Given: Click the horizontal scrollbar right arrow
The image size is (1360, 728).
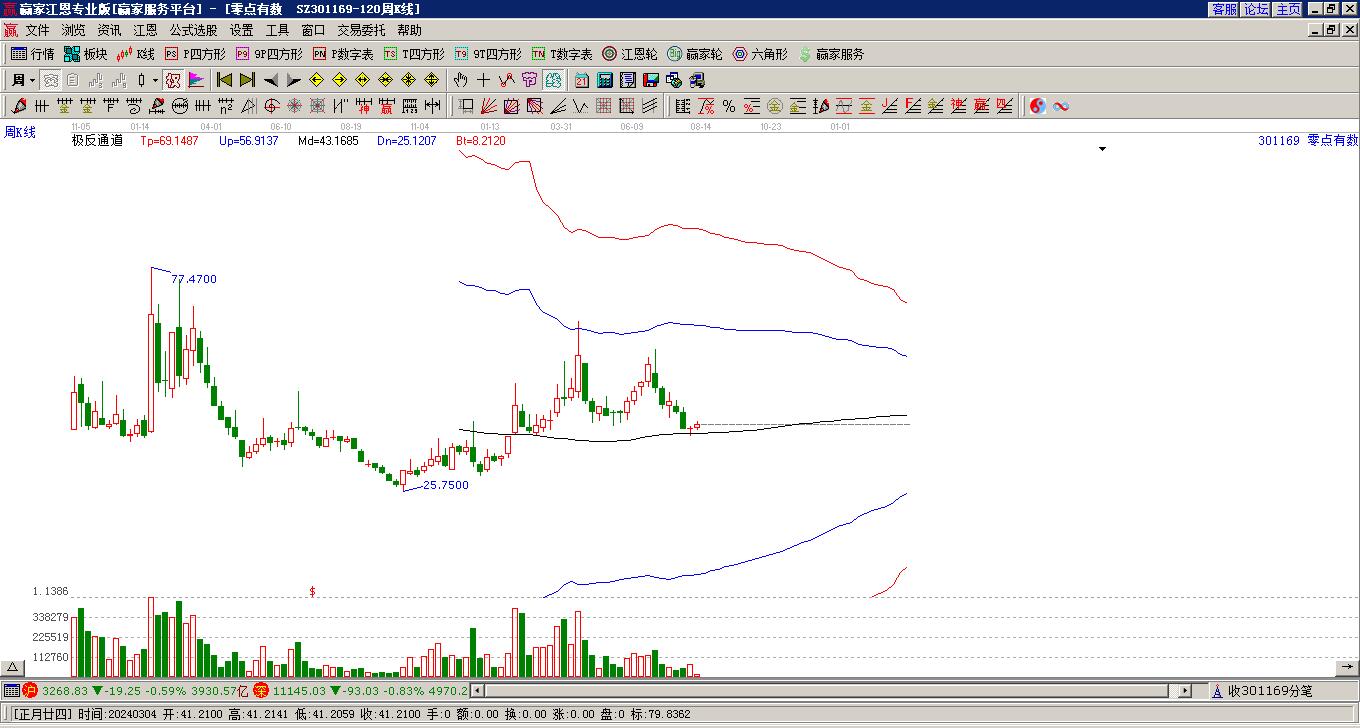Looking at the screenshot, I should click(1185, 691).
